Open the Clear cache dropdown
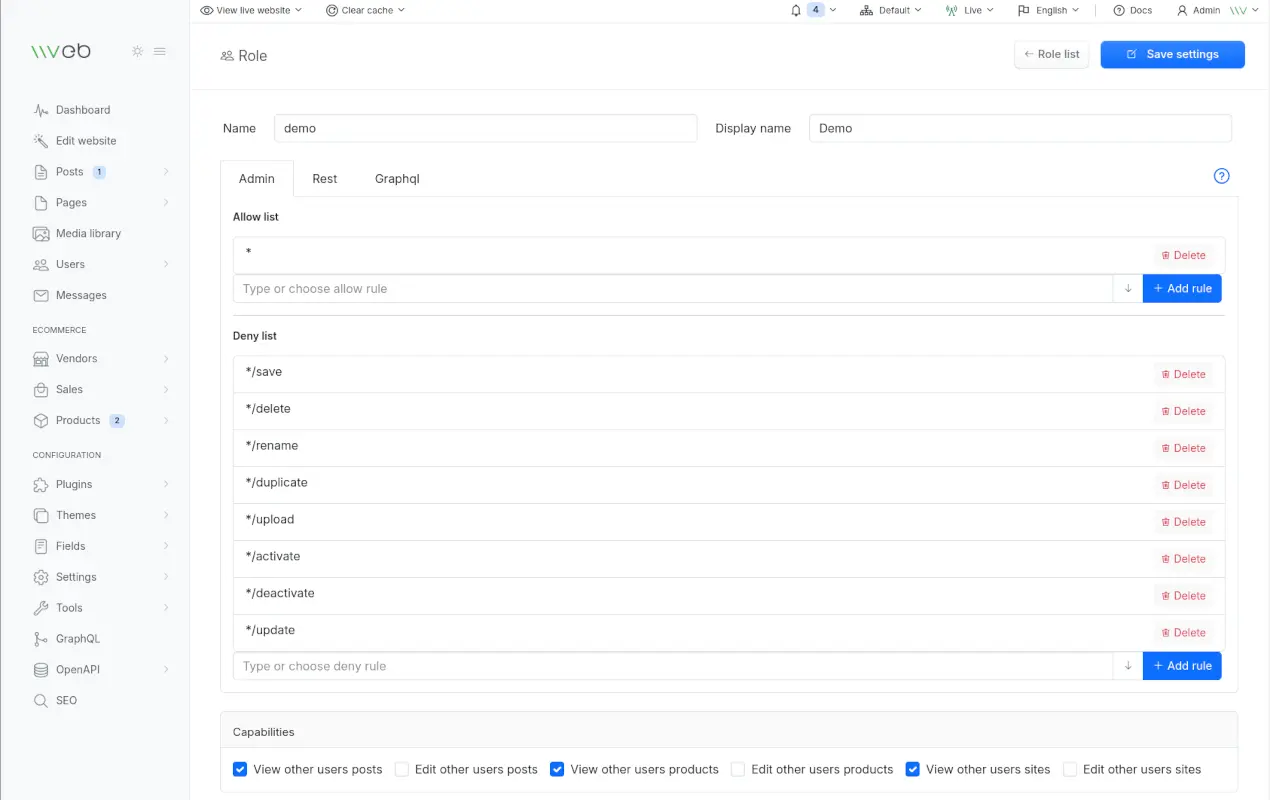This screenshot has height=800, width=1270. pos(364,10)
